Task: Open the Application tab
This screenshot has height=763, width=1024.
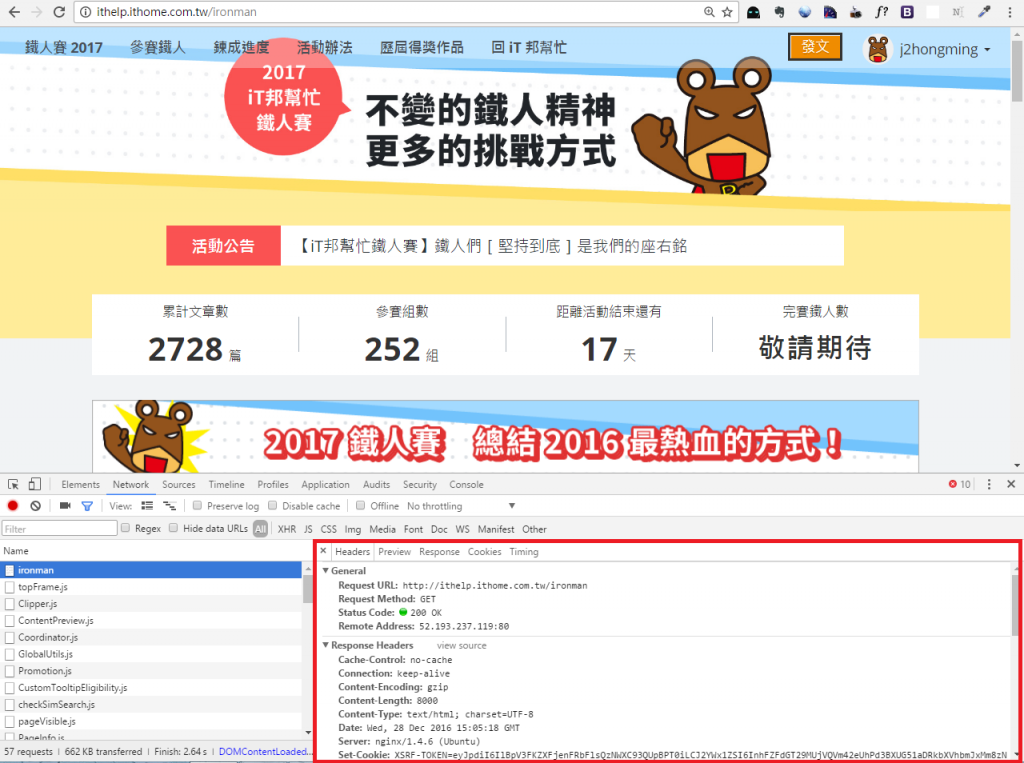Action: click(x=325, y=484)
